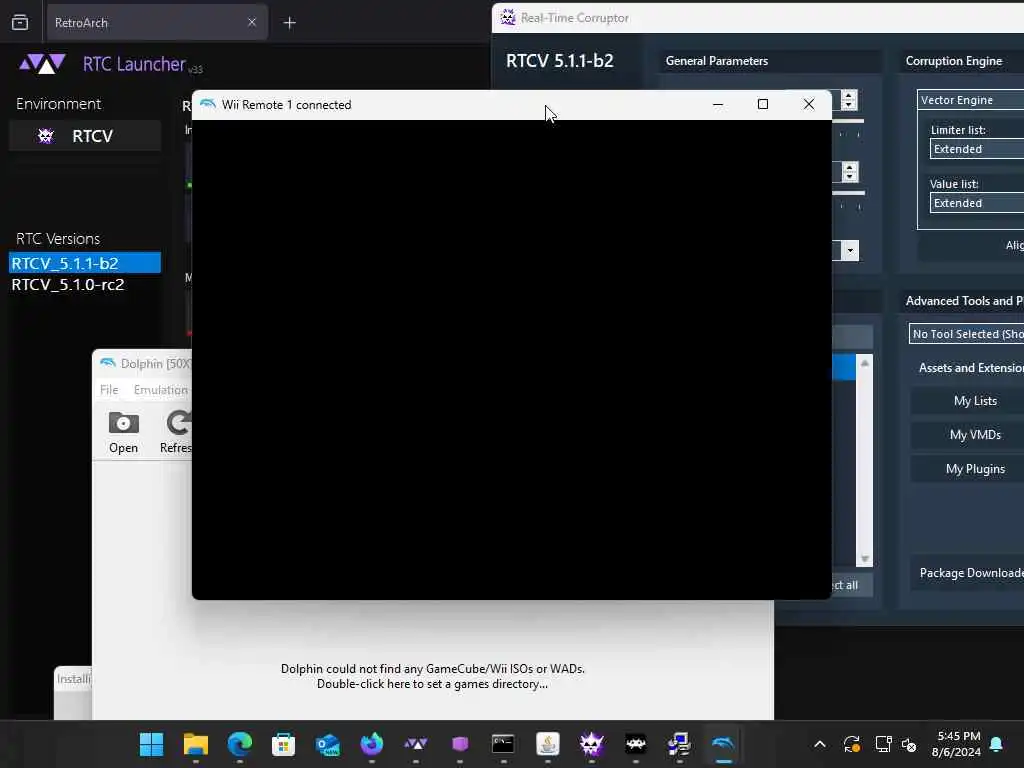Open the Outlook taskbar icon

point(328,744)
